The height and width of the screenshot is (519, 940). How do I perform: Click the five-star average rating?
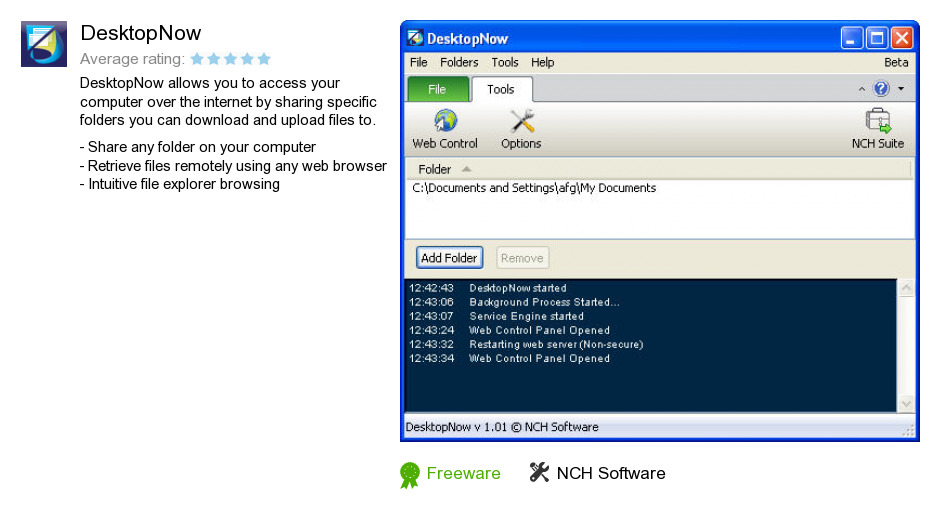[x=231, y=59]
